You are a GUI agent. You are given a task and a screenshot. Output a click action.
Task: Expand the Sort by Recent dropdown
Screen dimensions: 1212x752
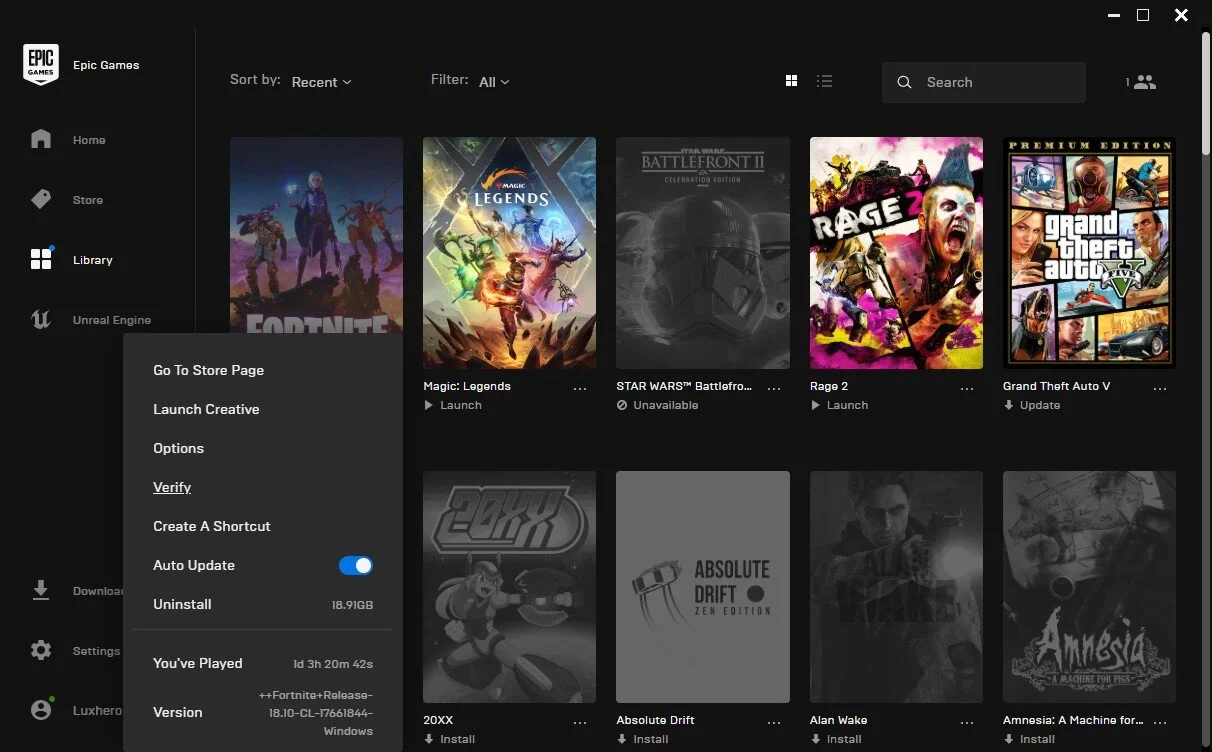point(321,82)
